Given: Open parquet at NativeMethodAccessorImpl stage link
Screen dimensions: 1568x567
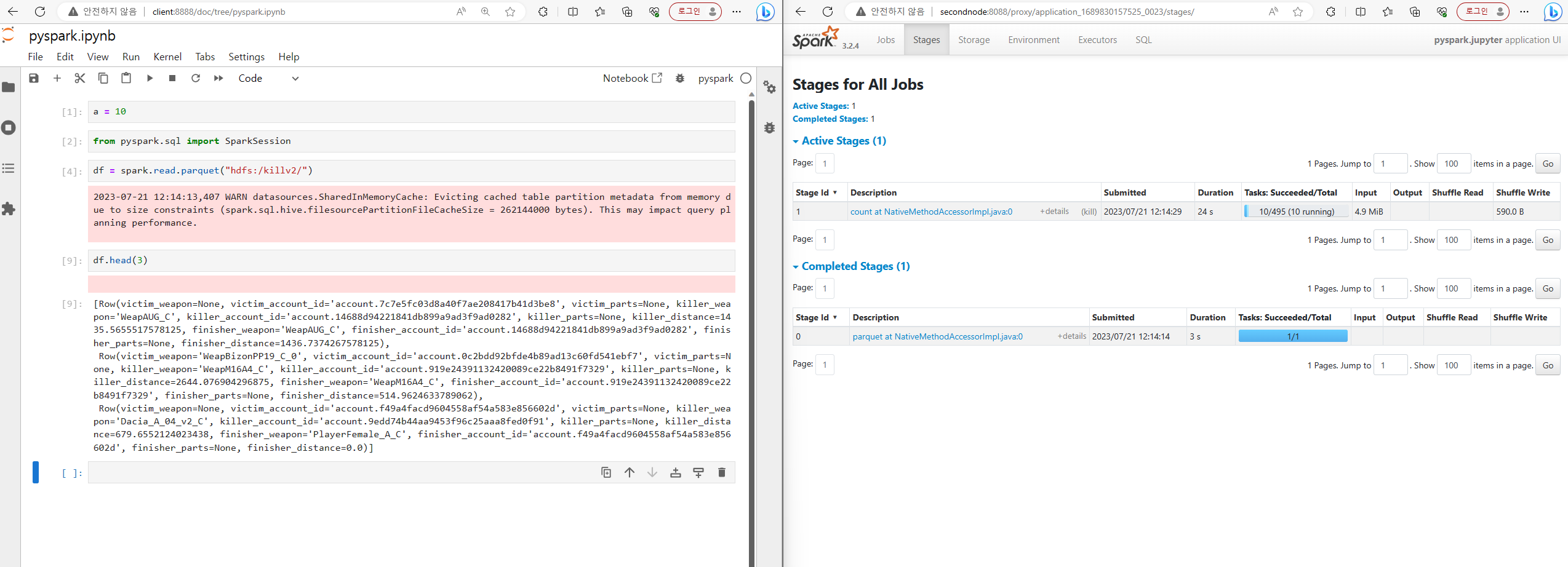Looking at the screenshot, I should point(937,336).
